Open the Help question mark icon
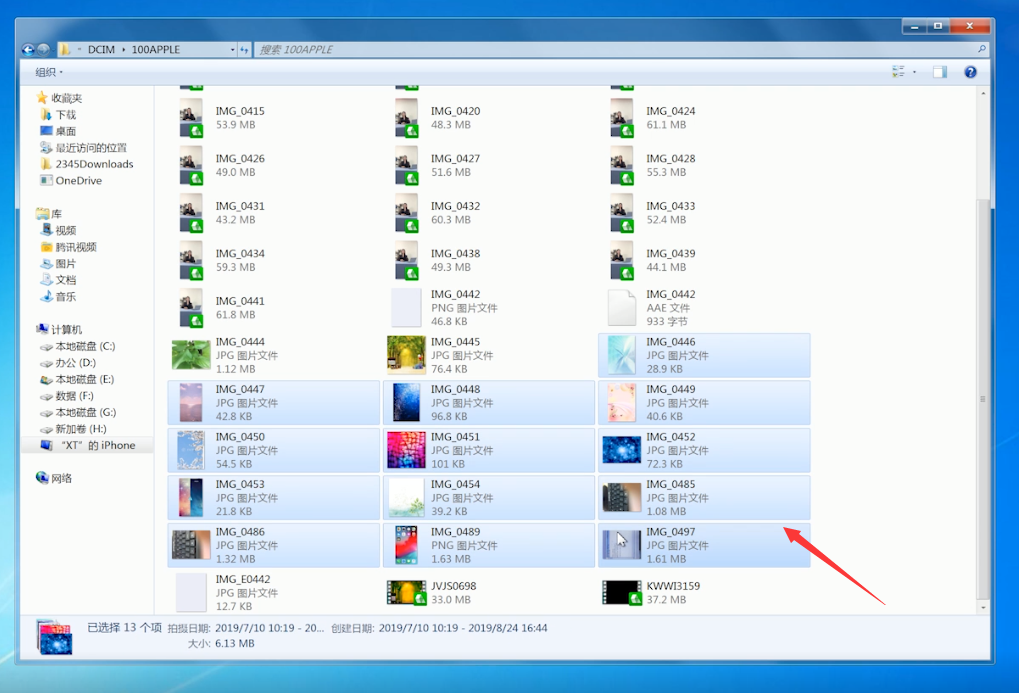This screenshot has width=1019, height=693. pyautogui.click(x=970, y=72)
